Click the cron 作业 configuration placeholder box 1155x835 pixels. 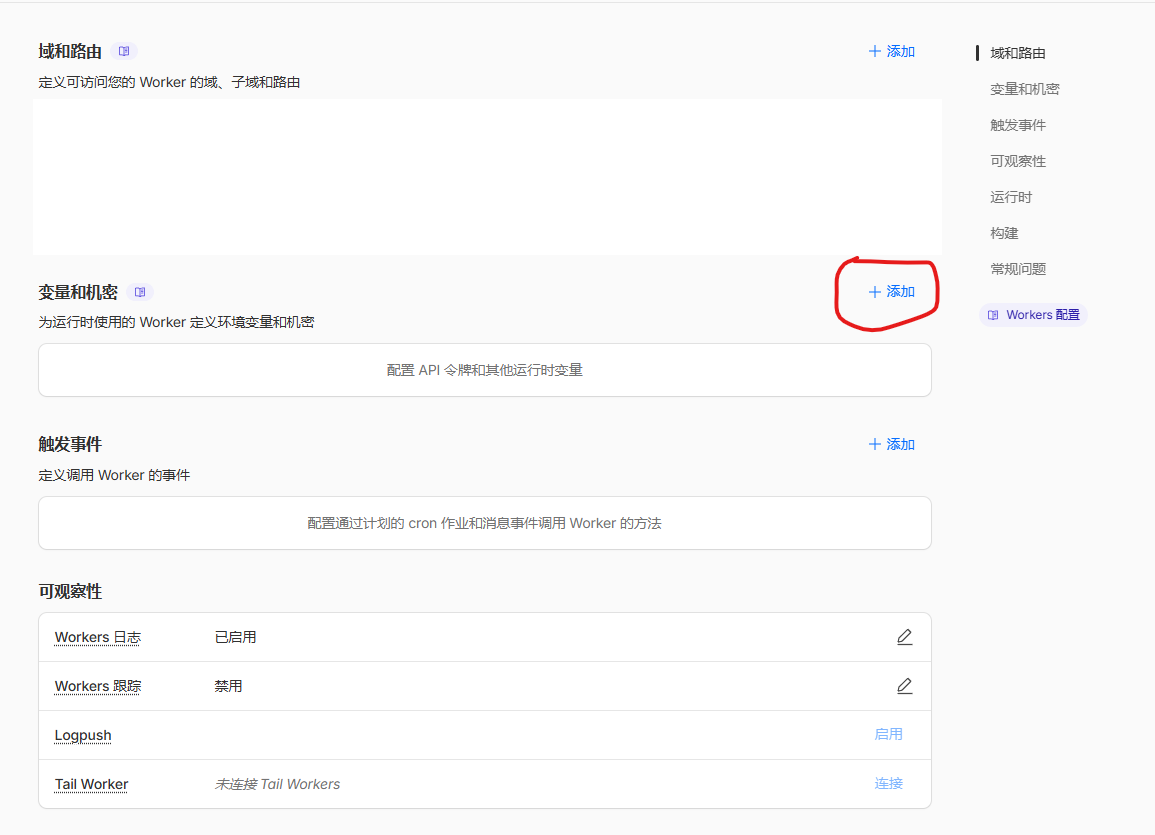point(484,523)
